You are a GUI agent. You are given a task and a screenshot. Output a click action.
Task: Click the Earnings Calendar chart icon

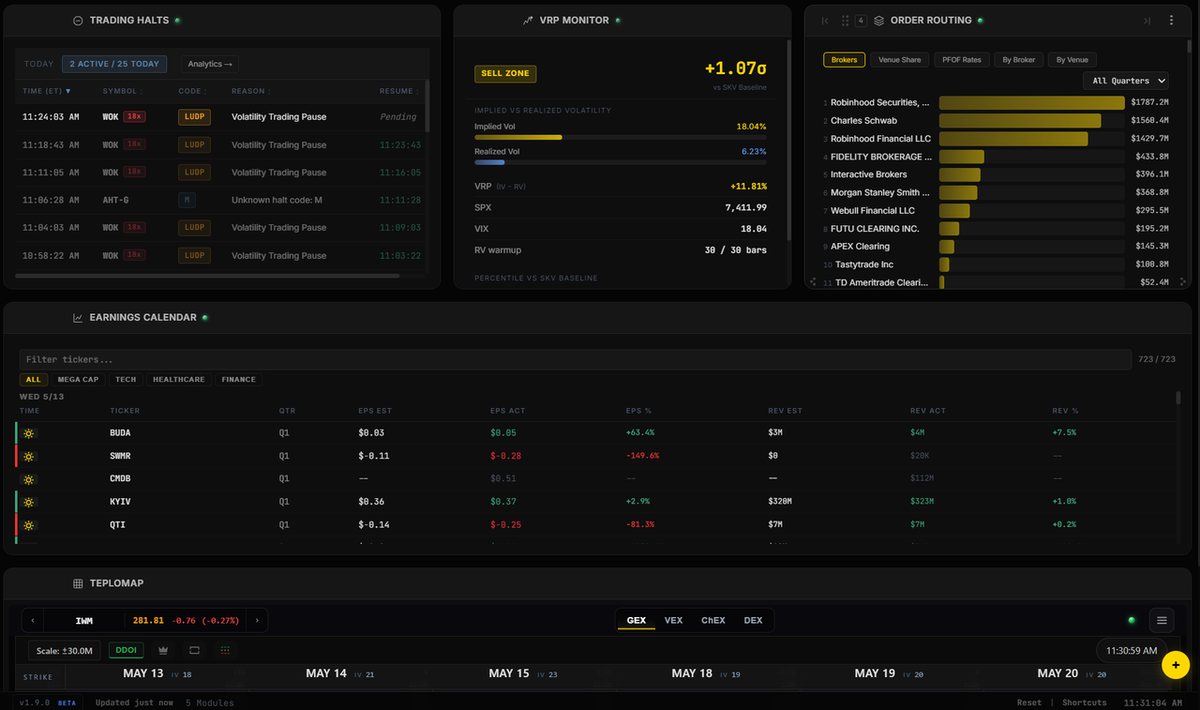(x=78, y=318)
